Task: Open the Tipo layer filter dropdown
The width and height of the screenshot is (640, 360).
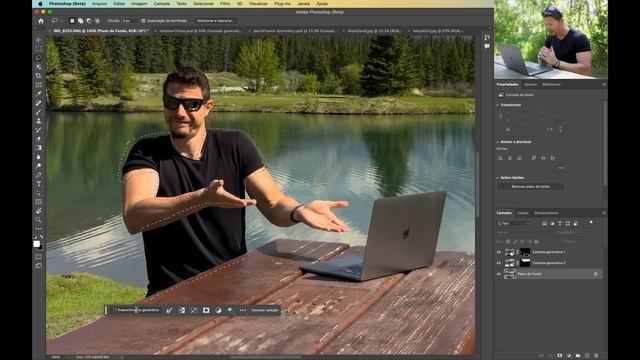Action: pyautogui.click(x=514, y=223)
